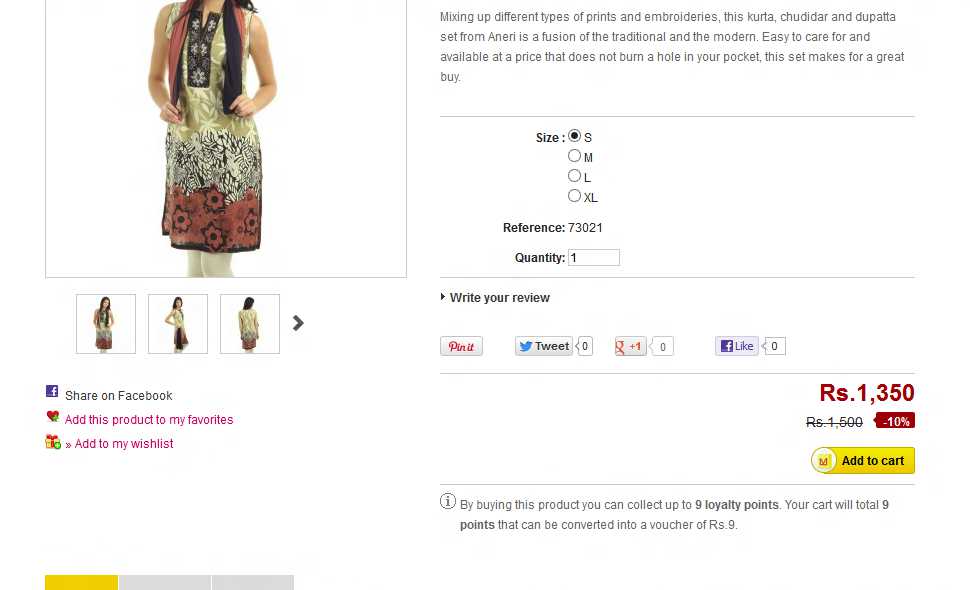Click the Facebook Like button

coord(737,346)
